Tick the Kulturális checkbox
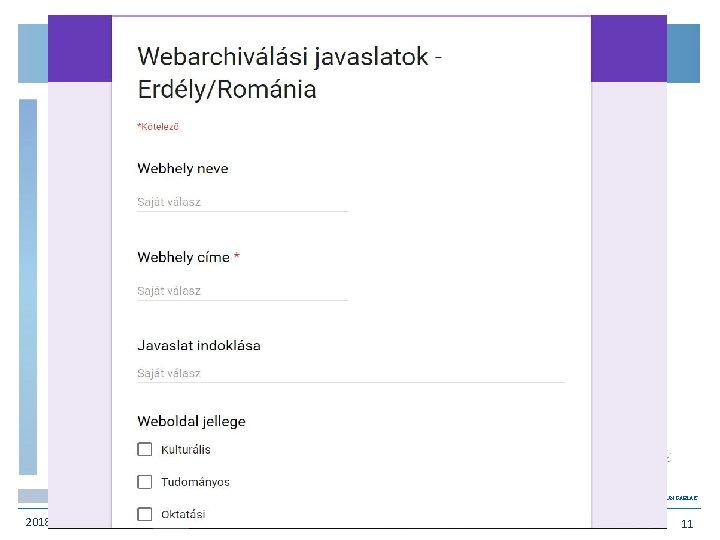720x540 pixels. (x=145, y=450)
